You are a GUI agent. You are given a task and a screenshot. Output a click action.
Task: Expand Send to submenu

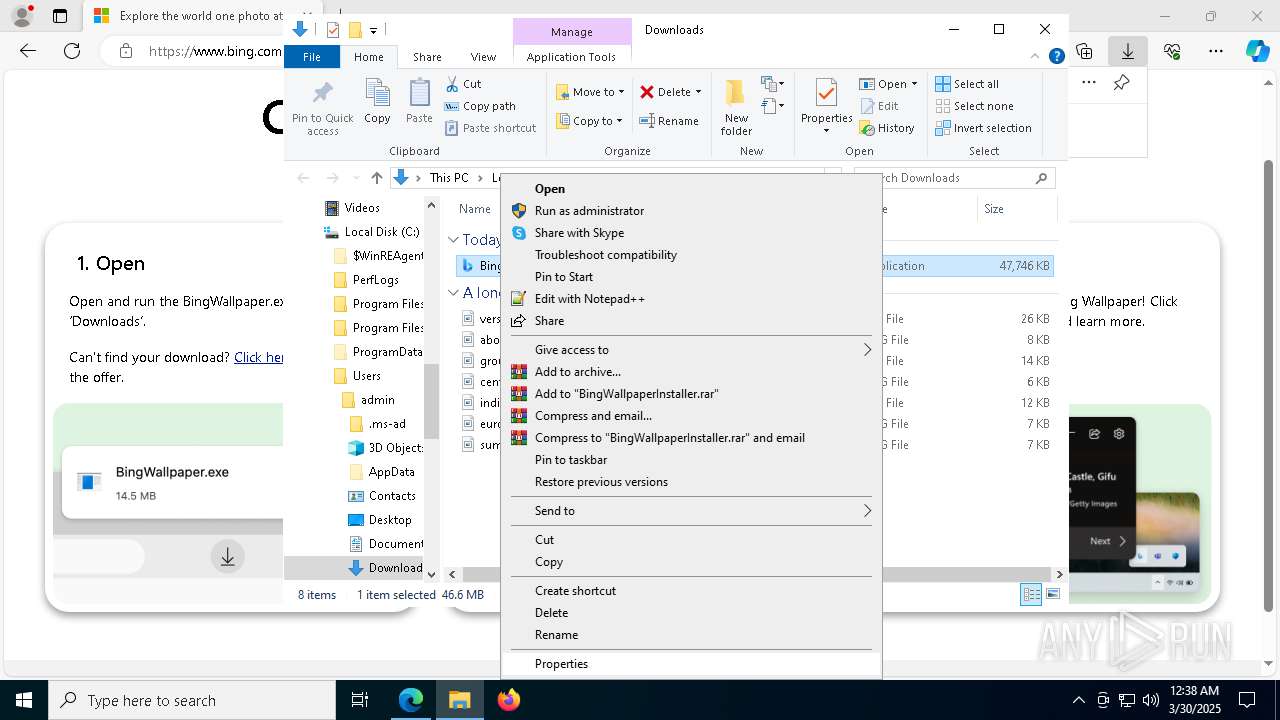(691, 511)
